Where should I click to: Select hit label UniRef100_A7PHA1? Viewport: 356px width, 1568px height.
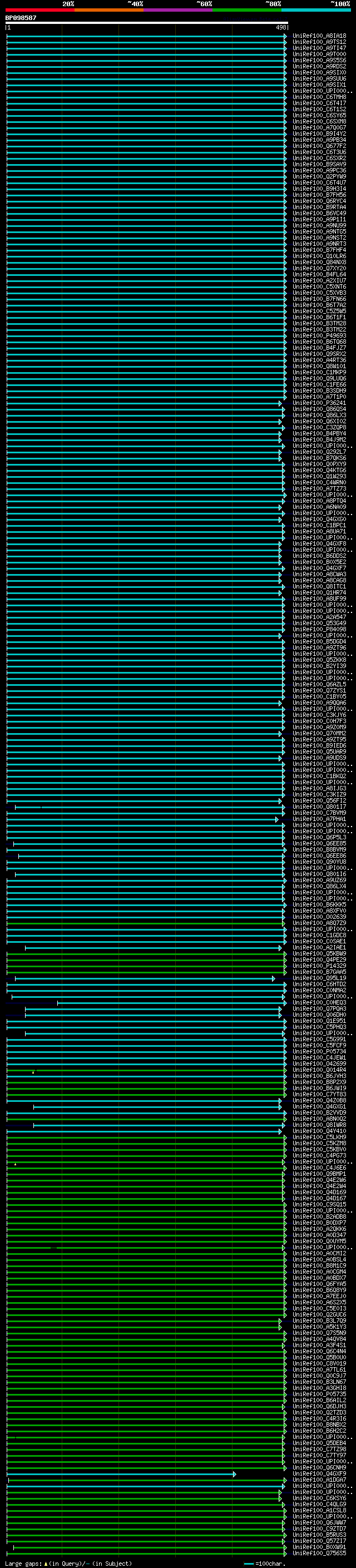(319, 819)
